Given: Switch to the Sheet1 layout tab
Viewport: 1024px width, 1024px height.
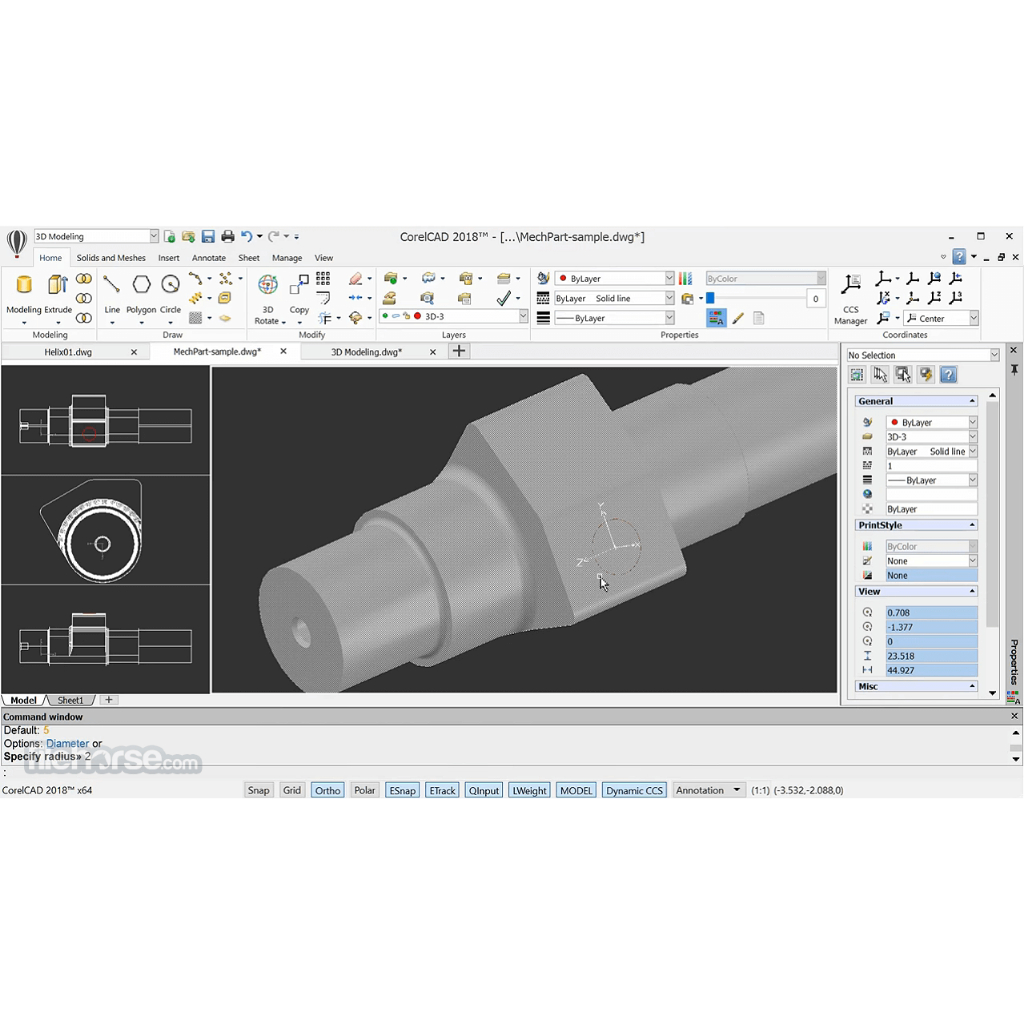Looking at the screenshot, I should 71,700.
